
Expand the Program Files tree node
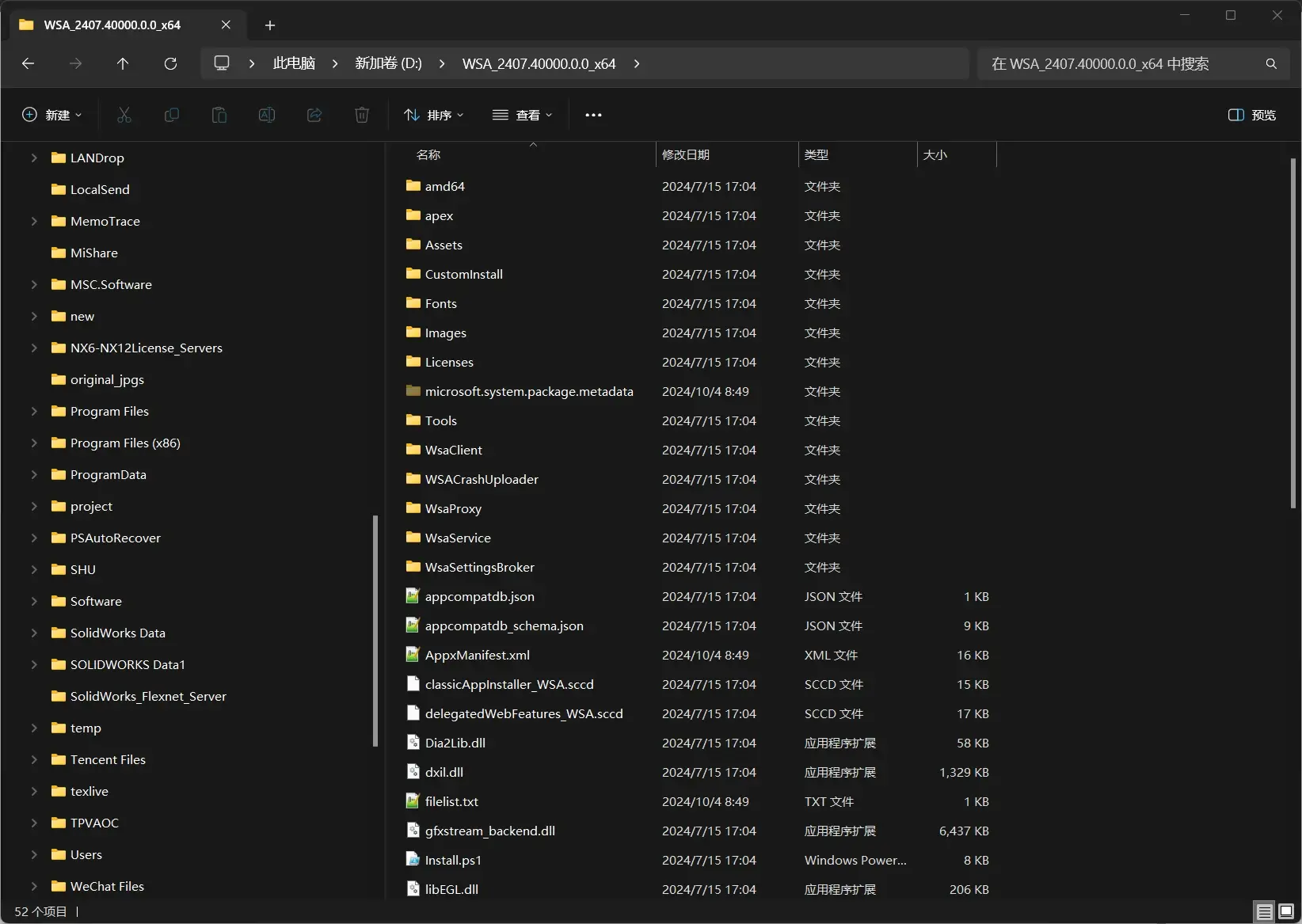(34, 411)
